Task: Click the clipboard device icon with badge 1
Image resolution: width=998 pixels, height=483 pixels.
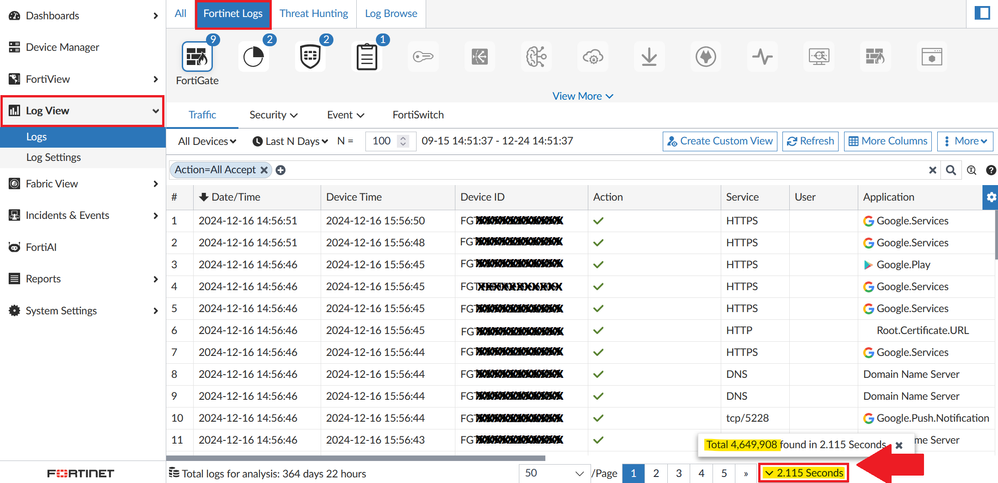Action: point(367,57)
